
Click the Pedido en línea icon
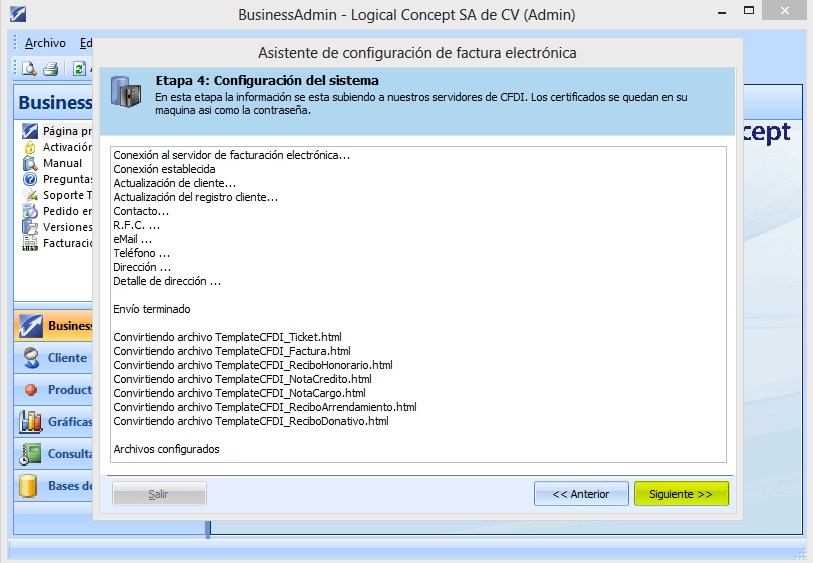click(30, 211)
